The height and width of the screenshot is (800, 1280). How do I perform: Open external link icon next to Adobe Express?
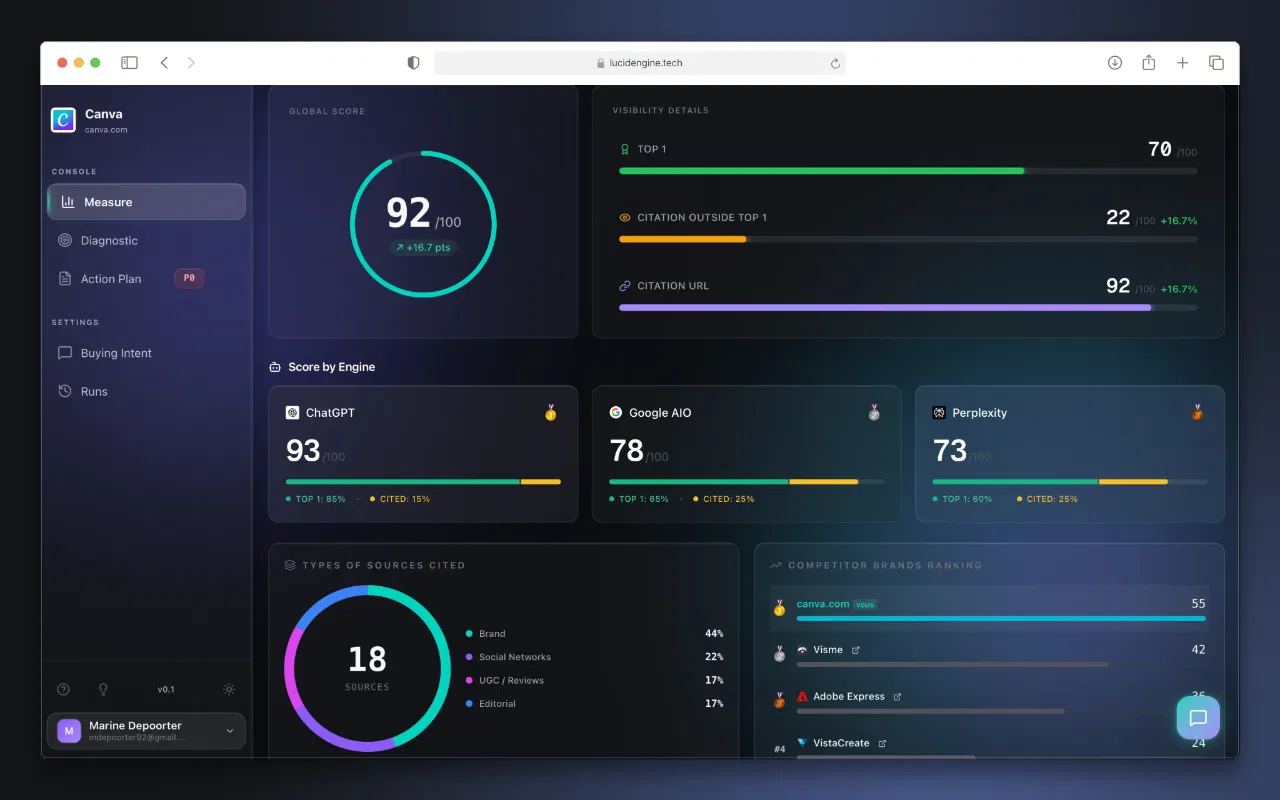pyautogui.click(x=897, y=697)
